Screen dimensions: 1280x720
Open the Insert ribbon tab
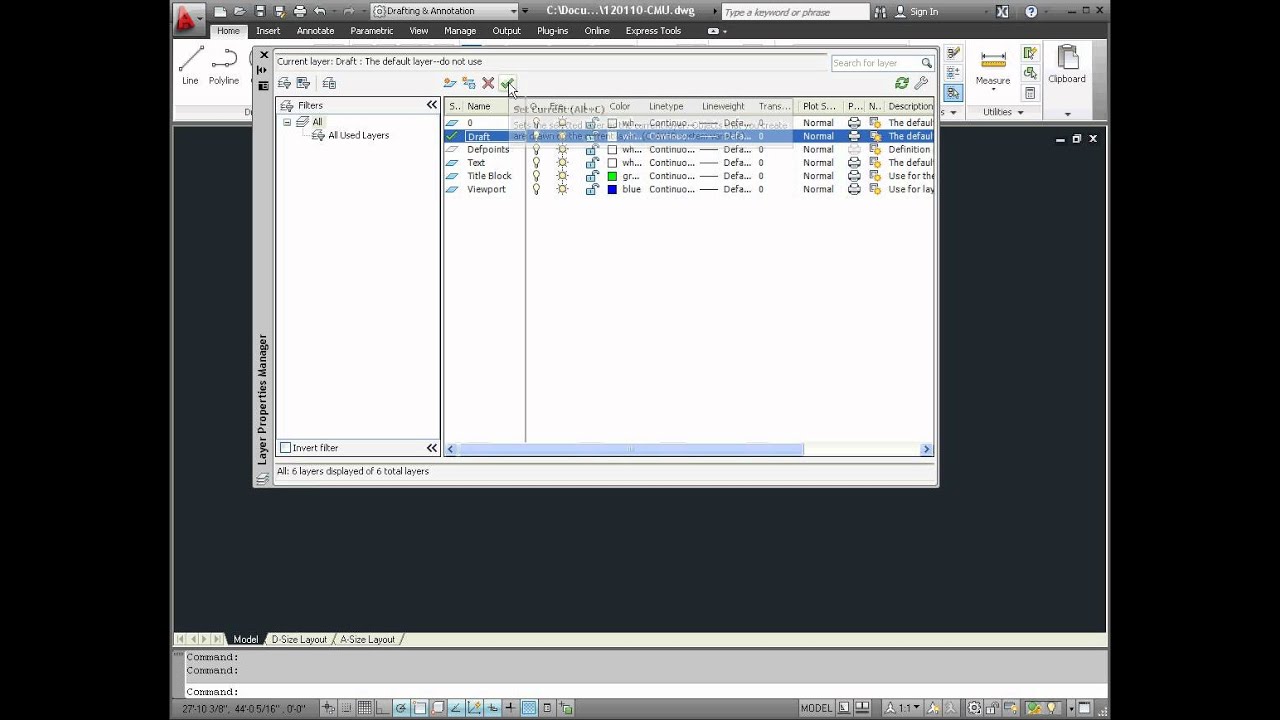[267, 31]
